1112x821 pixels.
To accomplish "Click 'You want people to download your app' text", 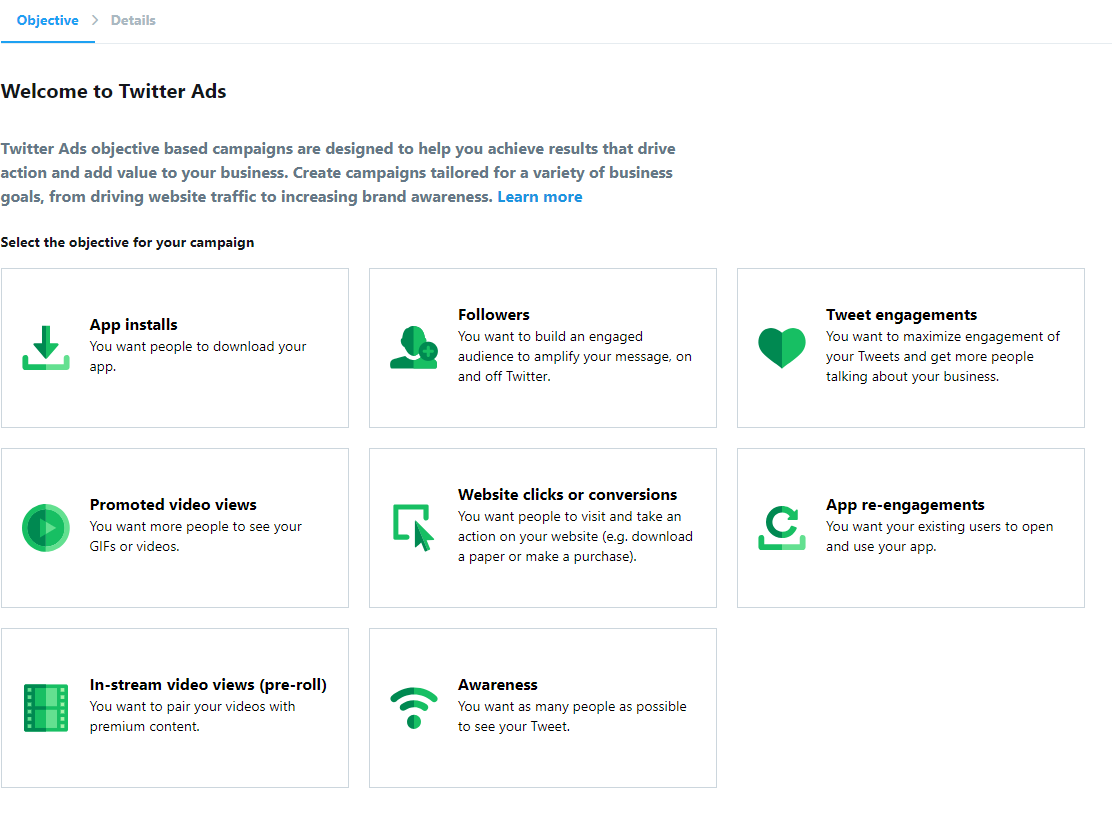I will click(x=198, y=357).
